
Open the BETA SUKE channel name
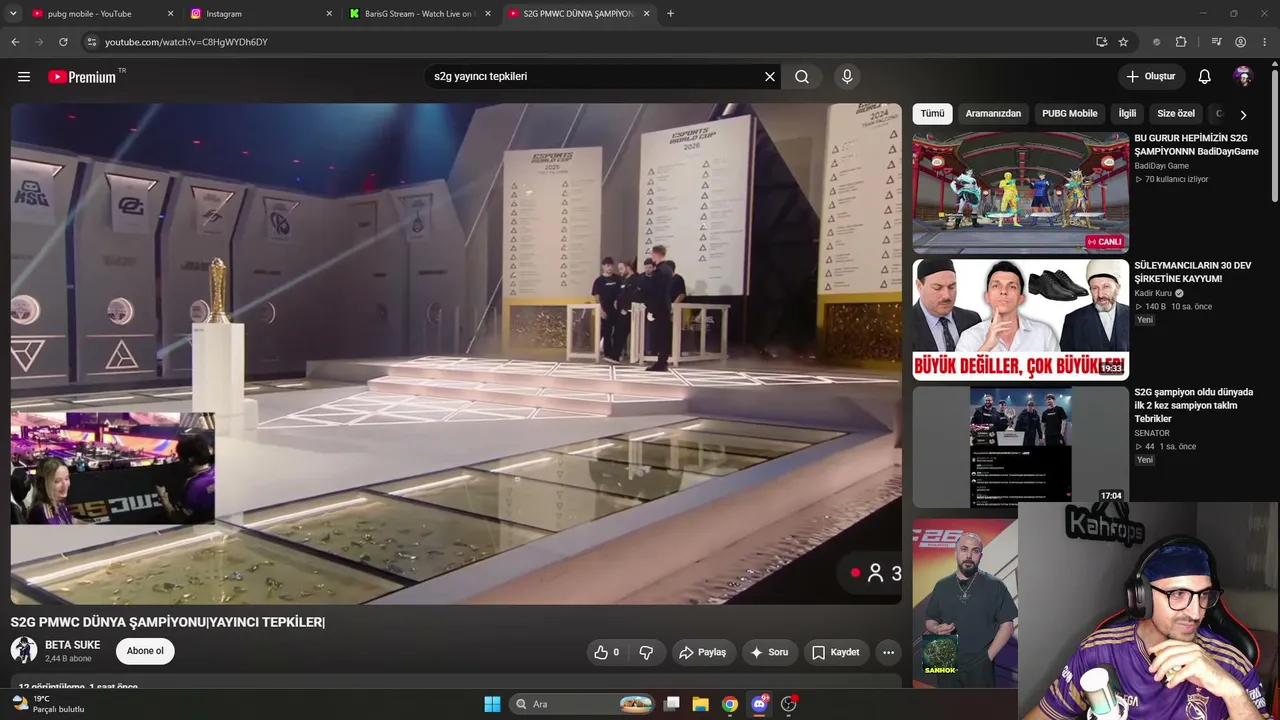point(73,645)
